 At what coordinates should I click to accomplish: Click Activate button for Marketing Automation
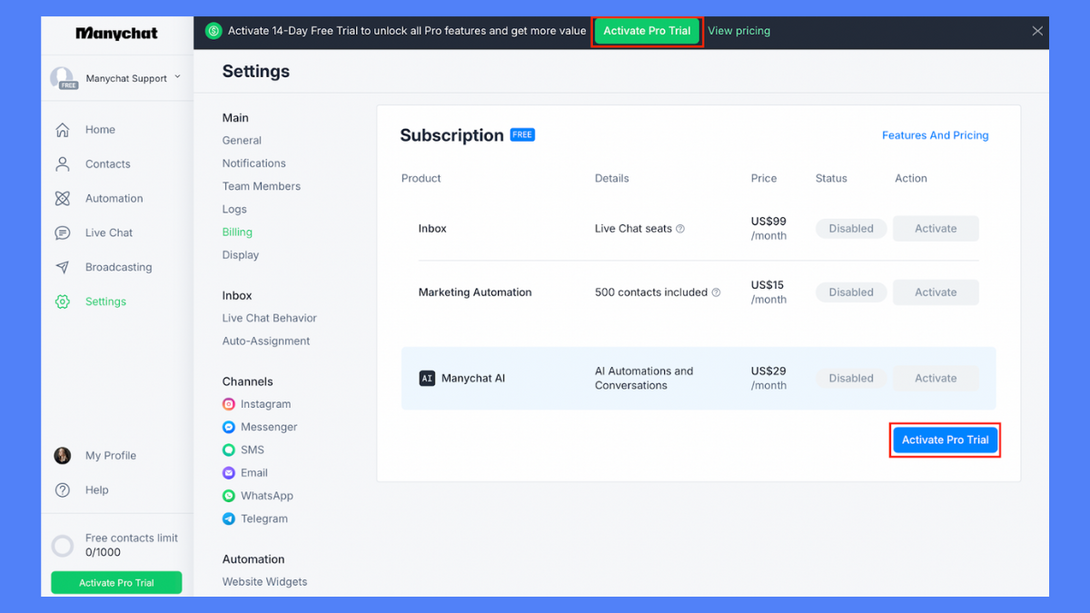click(x=936, y=293)
